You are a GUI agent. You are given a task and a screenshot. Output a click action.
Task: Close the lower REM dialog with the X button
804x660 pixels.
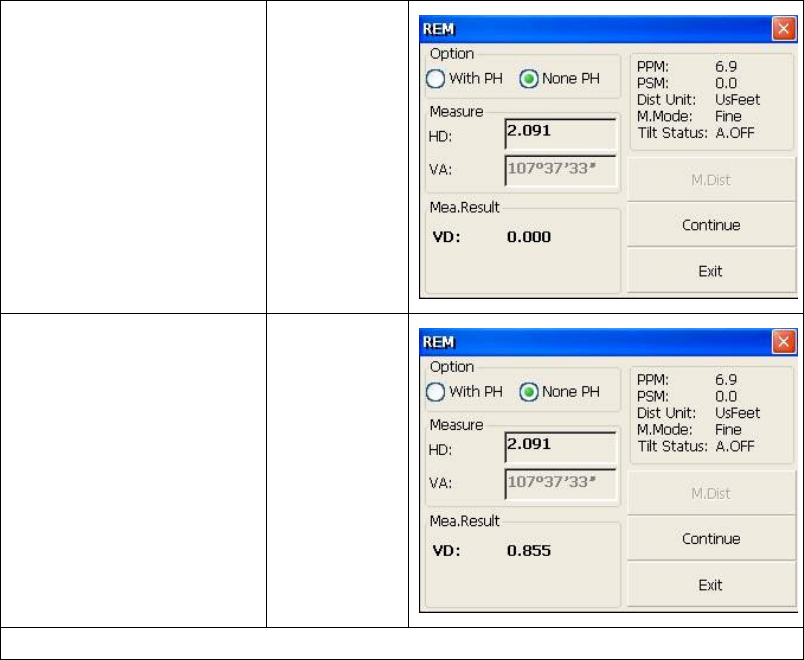click(783, 342)
